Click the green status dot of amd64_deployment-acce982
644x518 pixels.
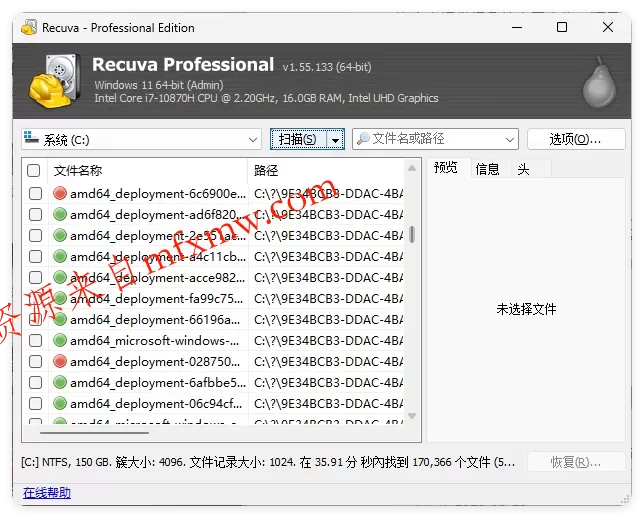[x=60, y=277]
